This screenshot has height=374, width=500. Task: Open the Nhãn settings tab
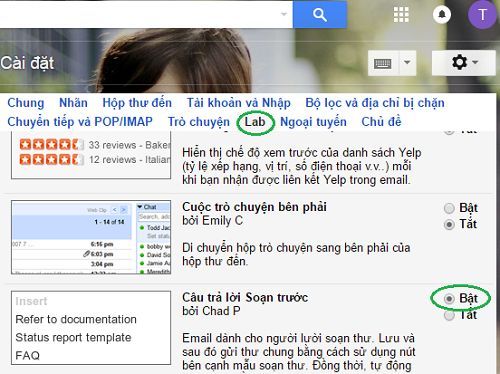click(x=73, y=103)
